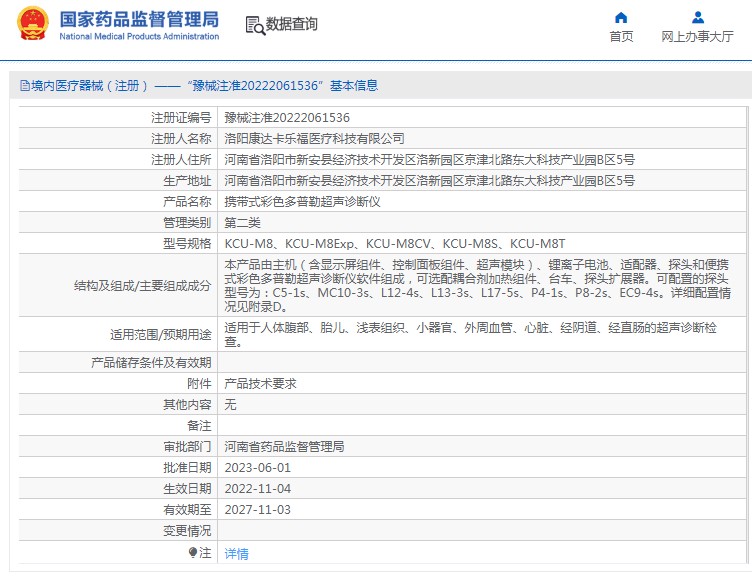Open the 首页 menu label

point(621,36)
